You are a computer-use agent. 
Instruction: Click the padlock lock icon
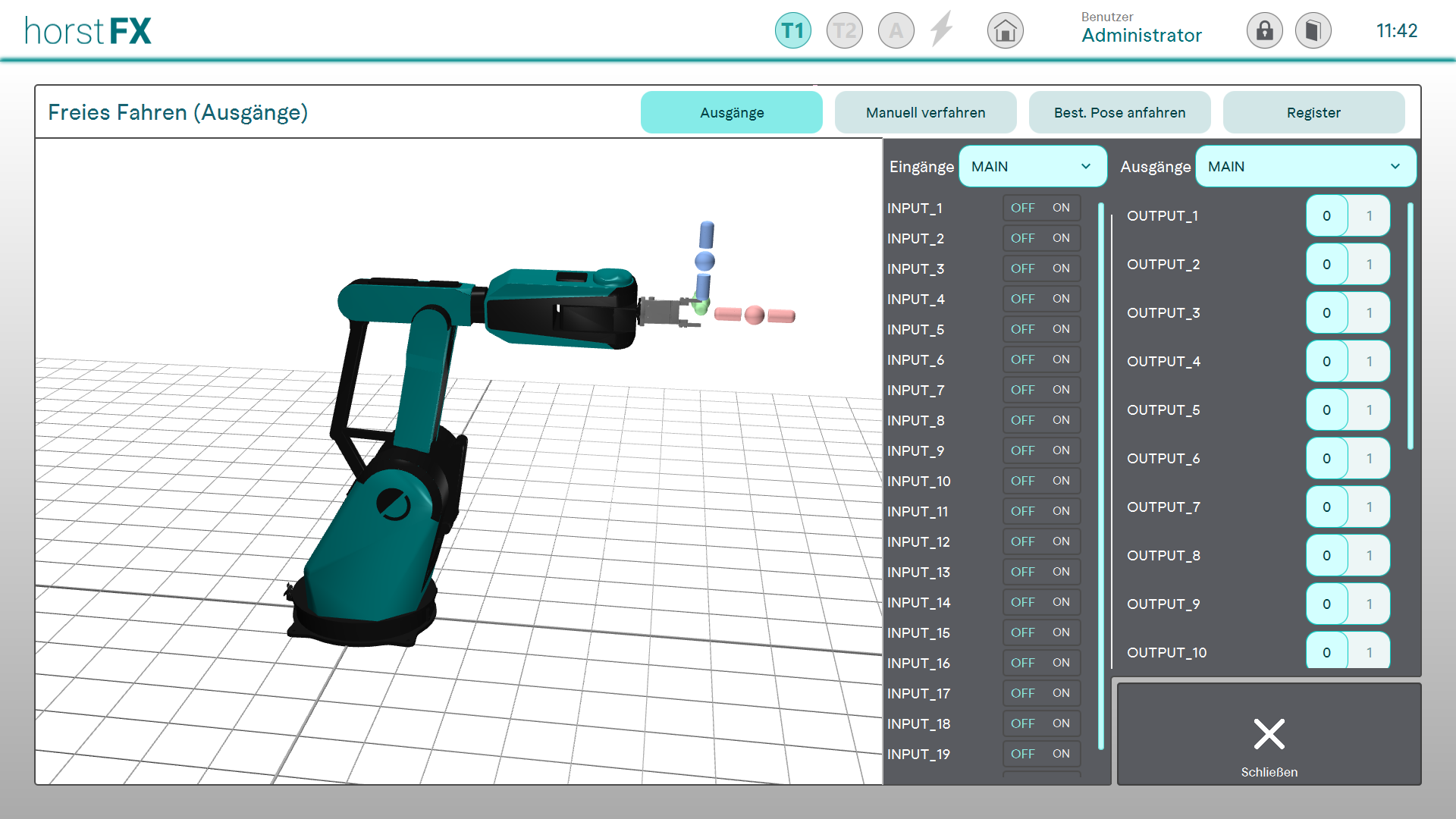[x=1264, y=31]
